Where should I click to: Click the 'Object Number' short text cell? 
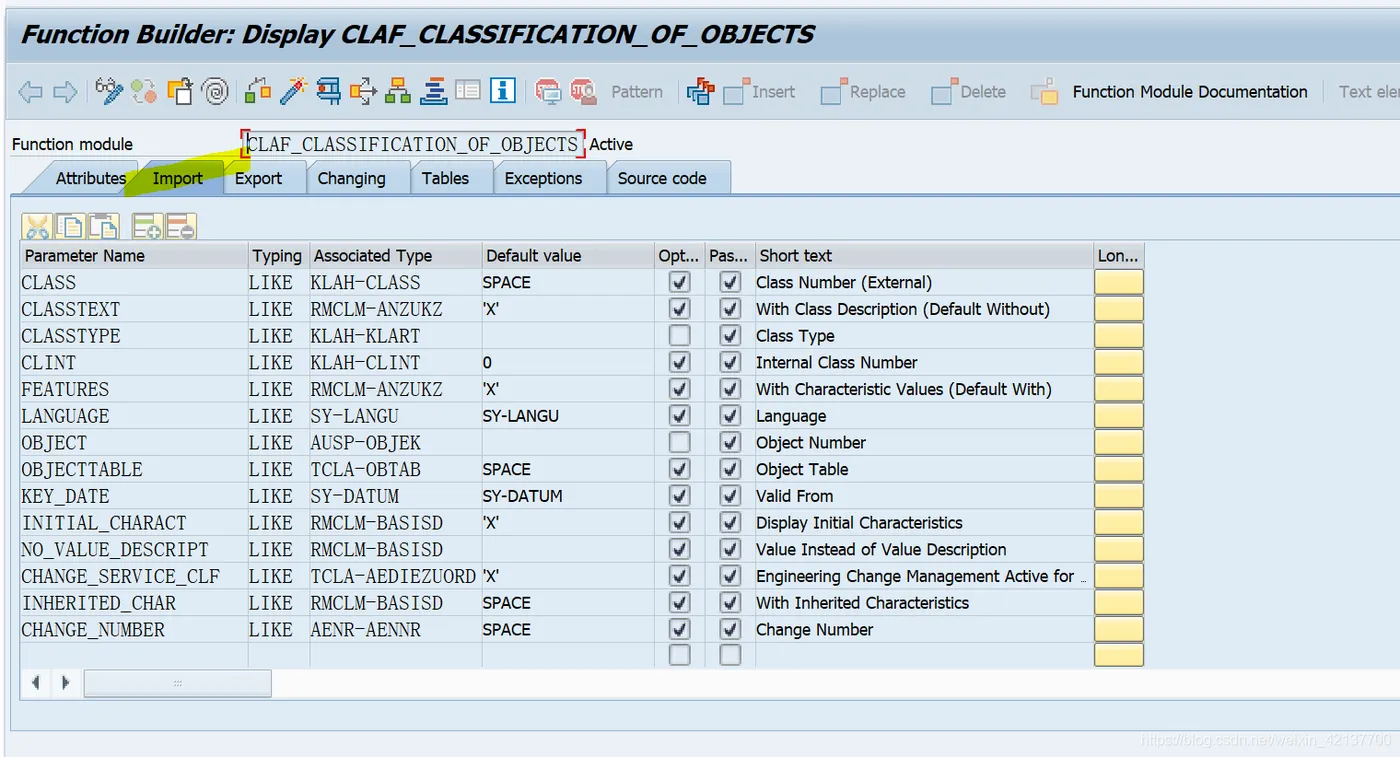923,442
